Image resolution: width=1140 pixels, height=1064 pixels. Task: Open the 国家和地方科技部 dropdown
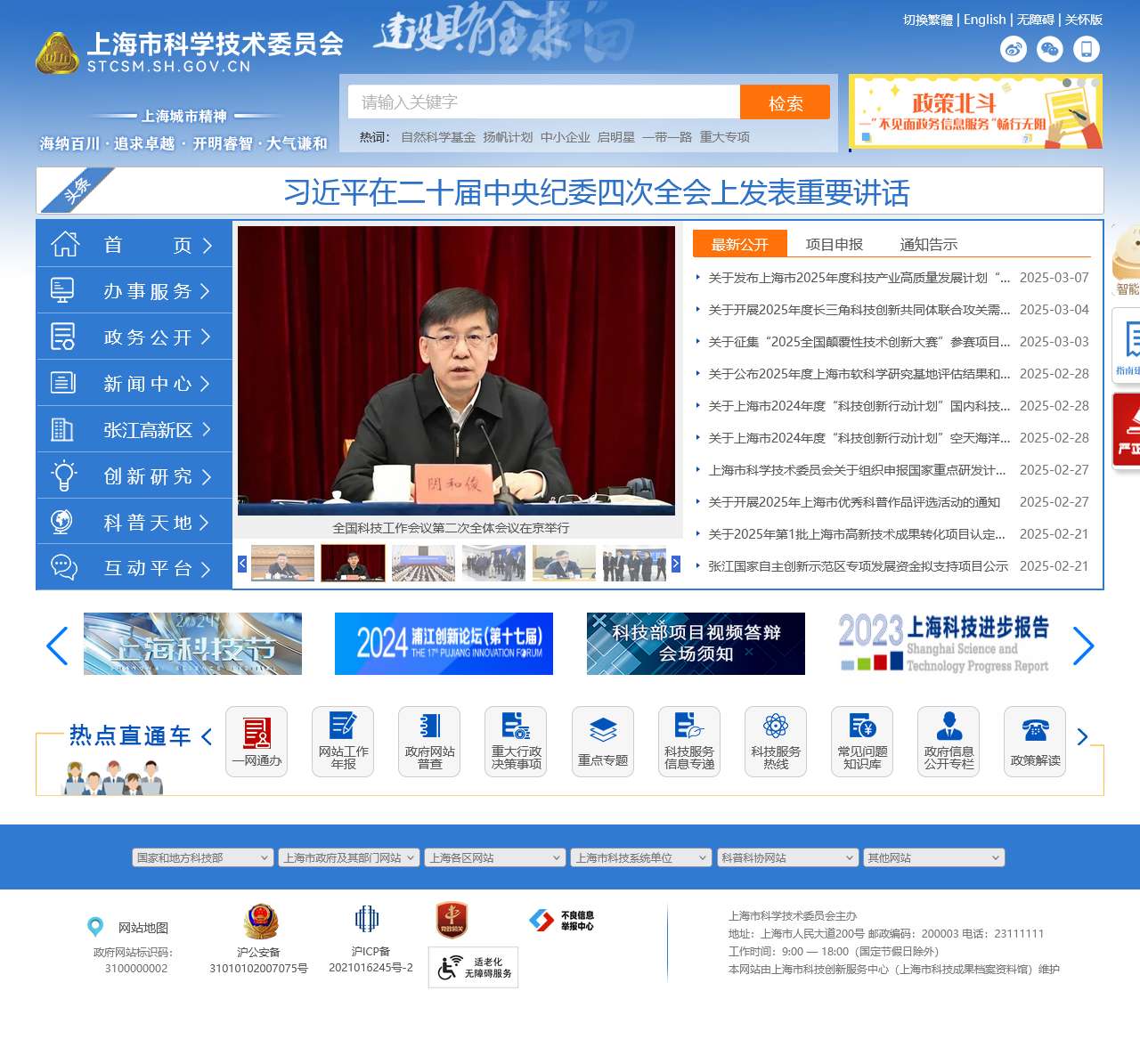203,857
